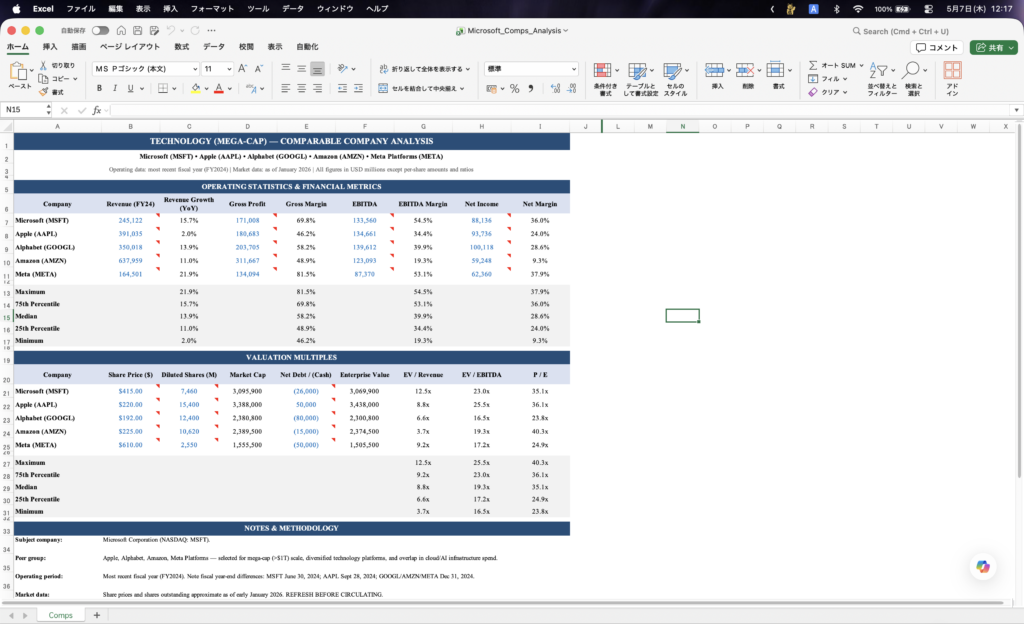Viewport: 1024px width, 624px height.
Task: Click 折り返して全体を表示する wrap text
Action: [x=423, y=69]
